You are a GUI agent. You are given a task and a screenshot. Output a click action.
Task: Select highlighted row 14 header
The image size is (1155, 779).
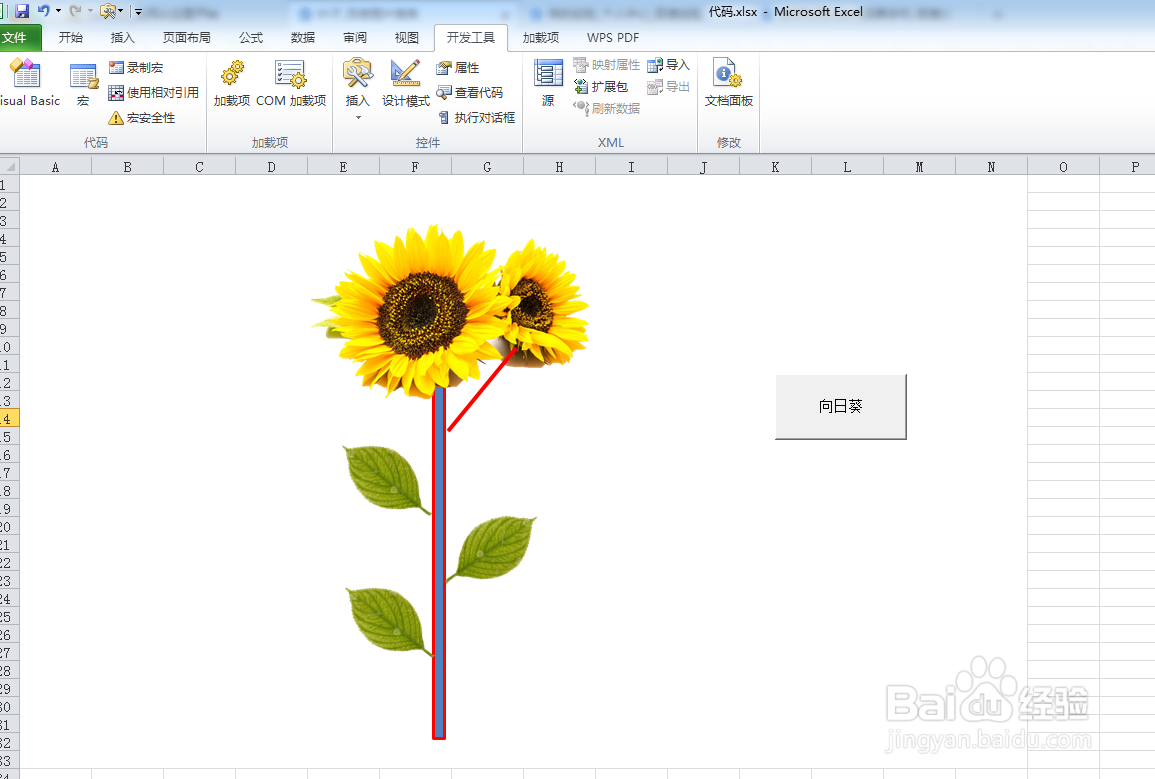pos(9,419)
